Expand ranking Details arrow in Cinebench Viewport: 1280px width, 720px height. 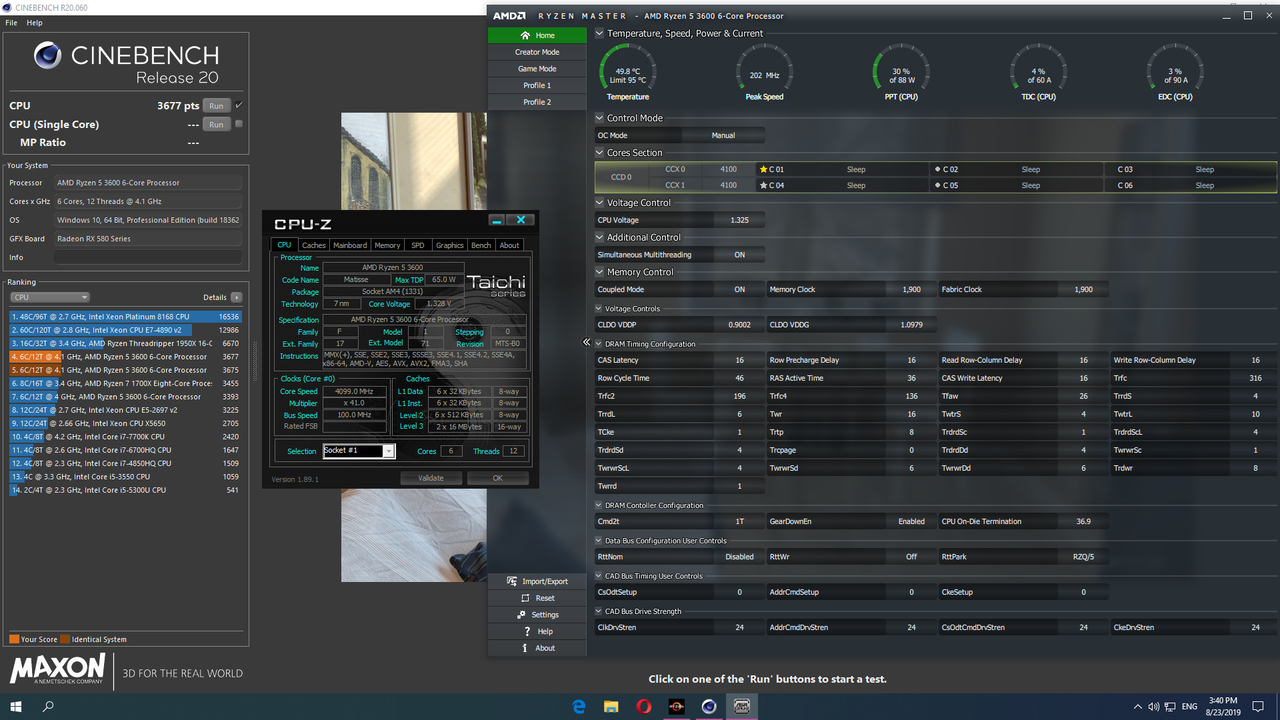click(x=236, y=297)
